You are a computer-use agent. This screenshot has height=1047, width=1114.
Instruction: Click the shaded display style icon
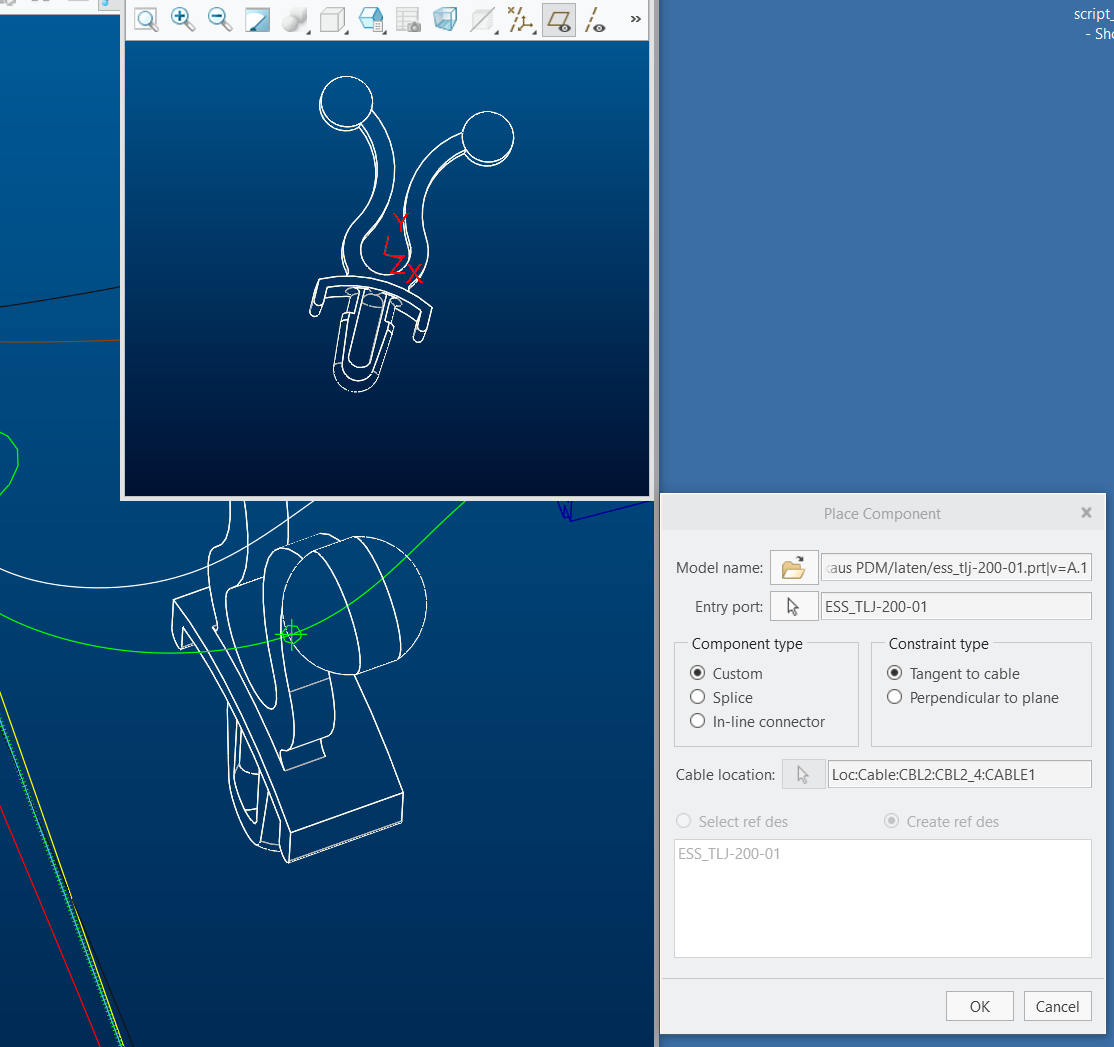click(x=257, y=19)
